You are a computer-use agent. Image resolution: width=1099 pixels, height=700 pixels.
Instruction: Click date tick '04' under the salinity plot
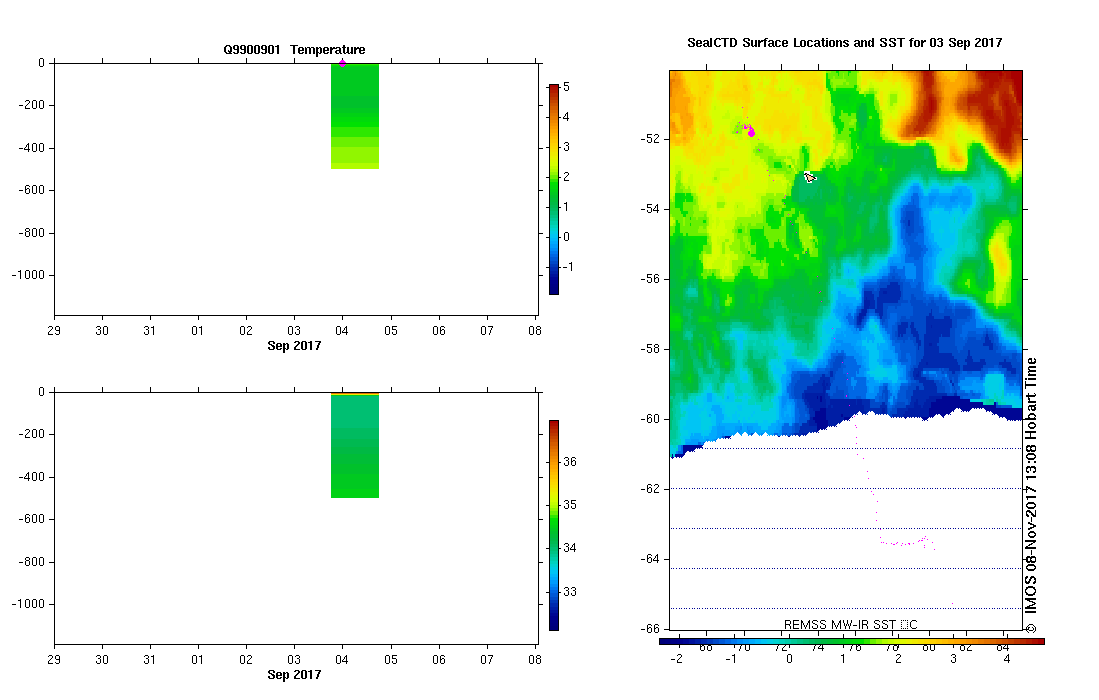[342, 660]
